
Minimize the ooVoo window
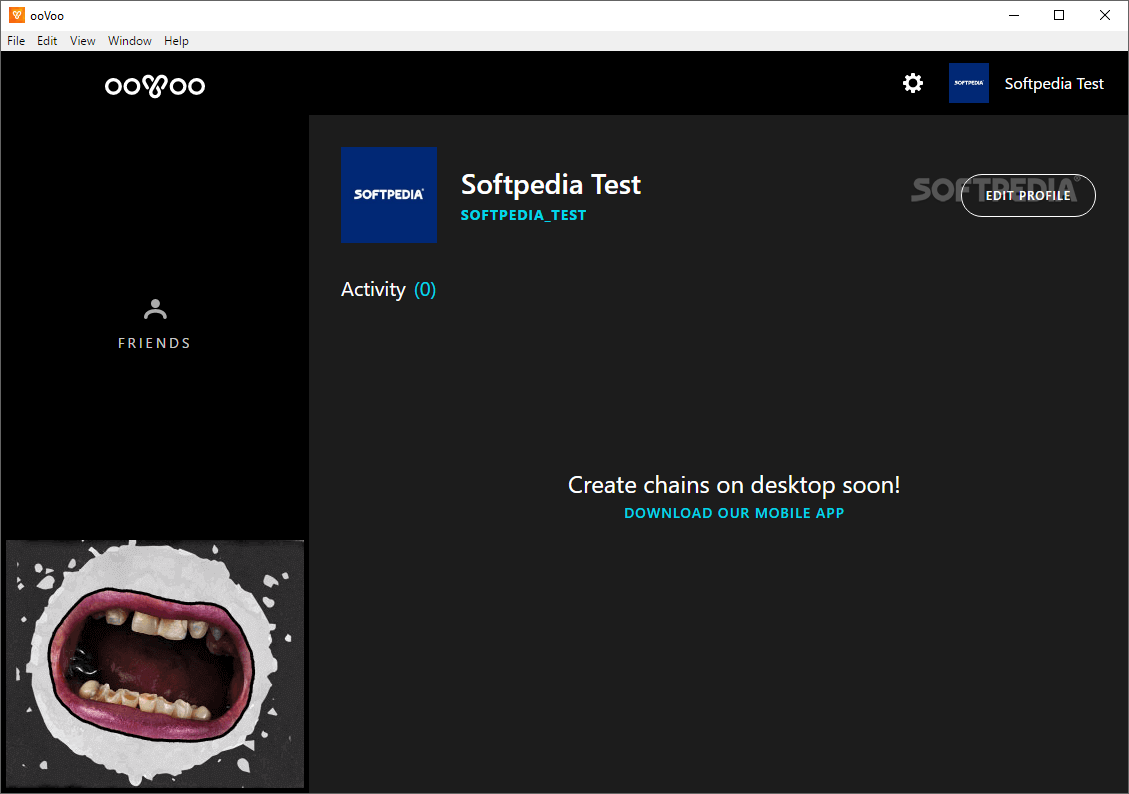1014,15
